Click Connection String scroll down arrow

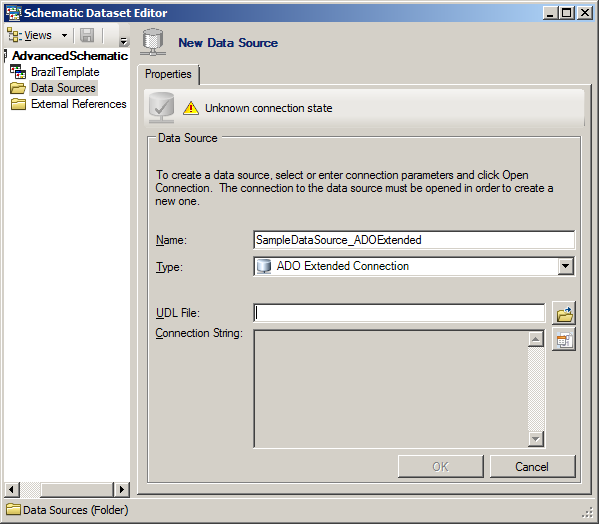pyautogui.click(x=536, y=439)
